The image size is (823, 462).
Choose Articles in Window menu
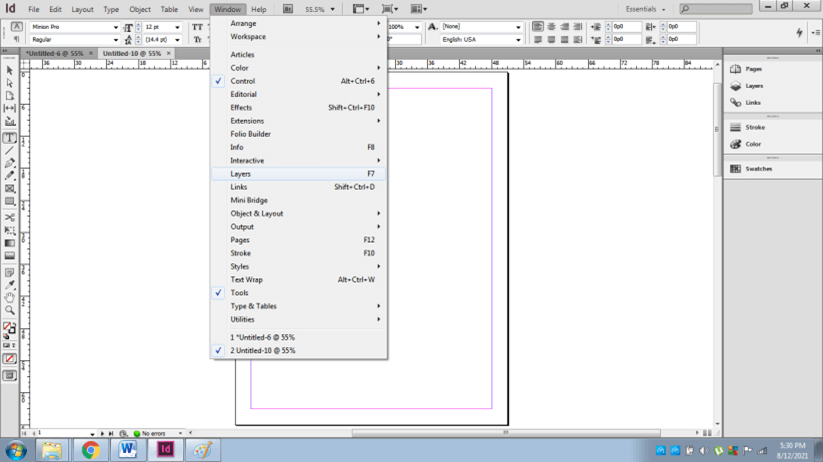[x=299, y=55]
